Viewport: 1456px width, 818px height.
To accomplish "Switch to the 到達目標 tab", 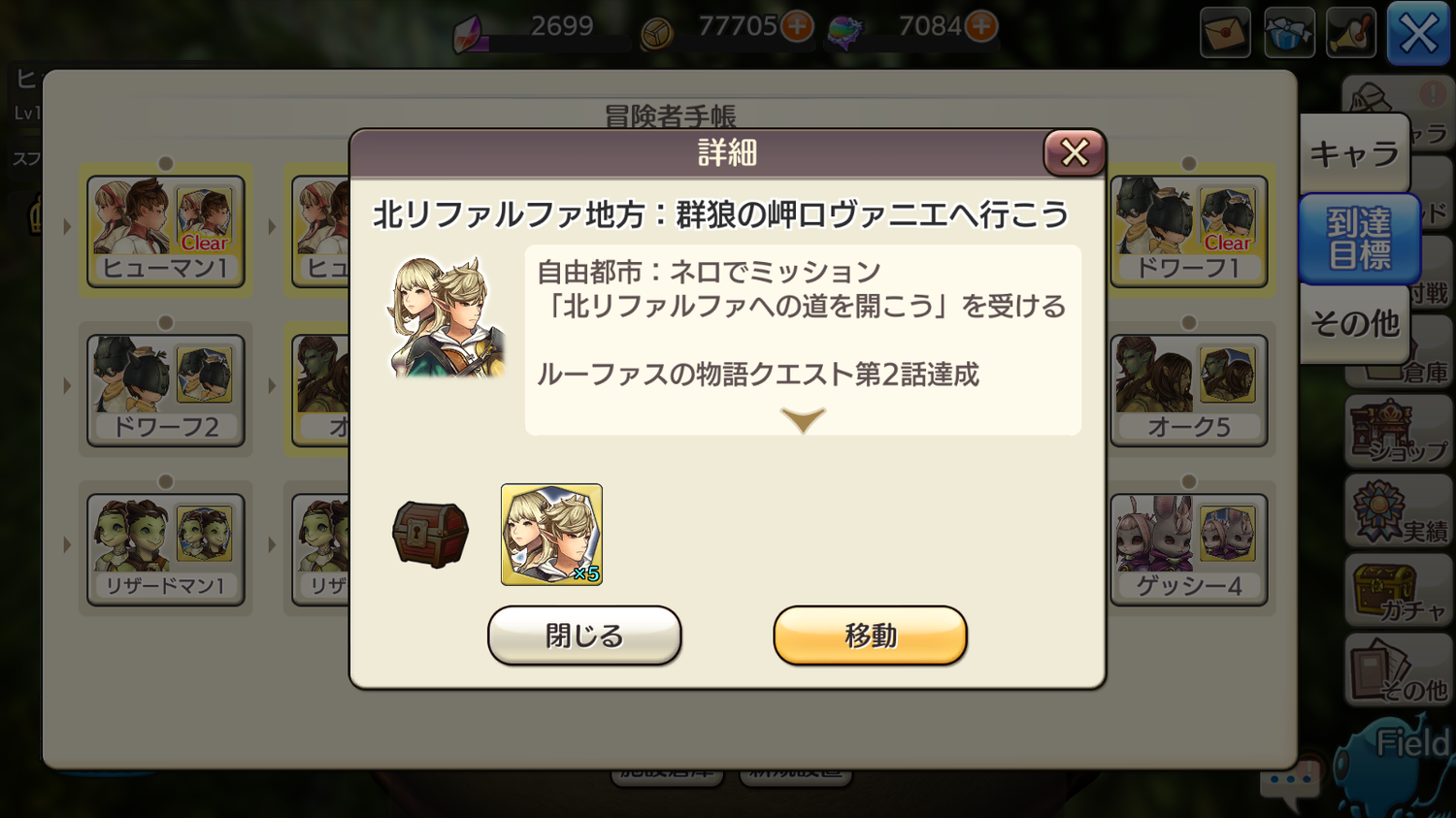I will coord(1360,239).
